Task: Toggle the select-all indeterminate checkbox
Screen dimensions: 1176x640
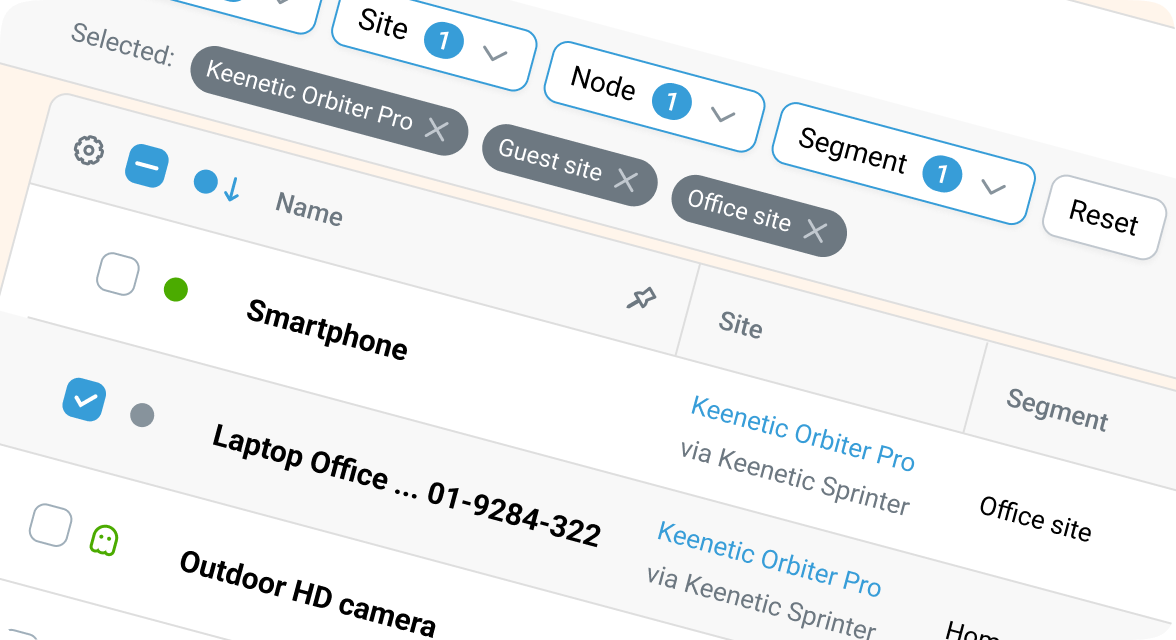Action: tap(146, 166)
